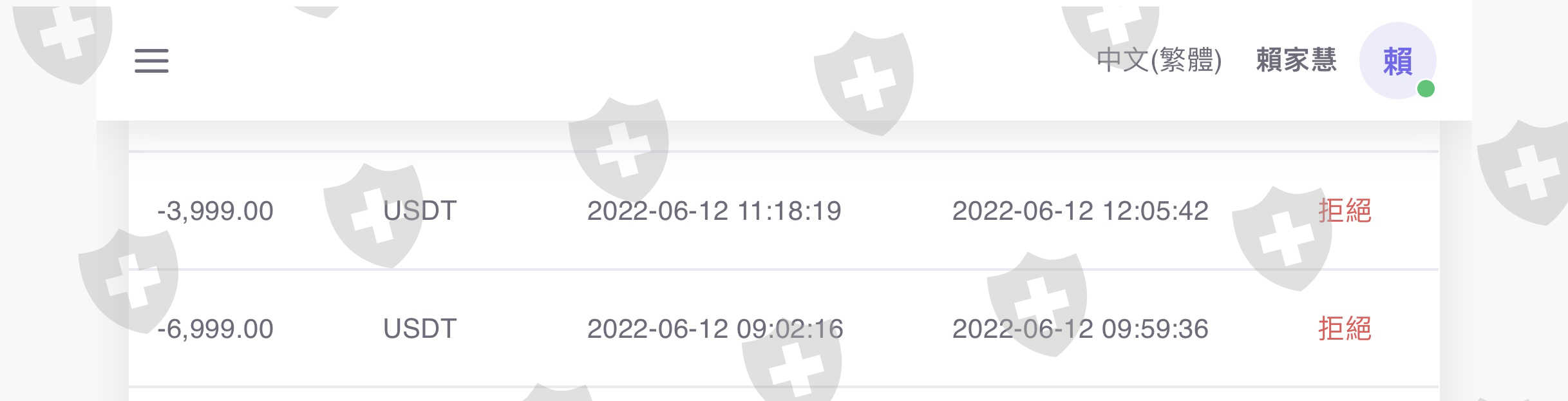Select the 2022-06-12 11:18:19 timestamp
Viewport: 1568px width, 401px height.
point(714,211)
